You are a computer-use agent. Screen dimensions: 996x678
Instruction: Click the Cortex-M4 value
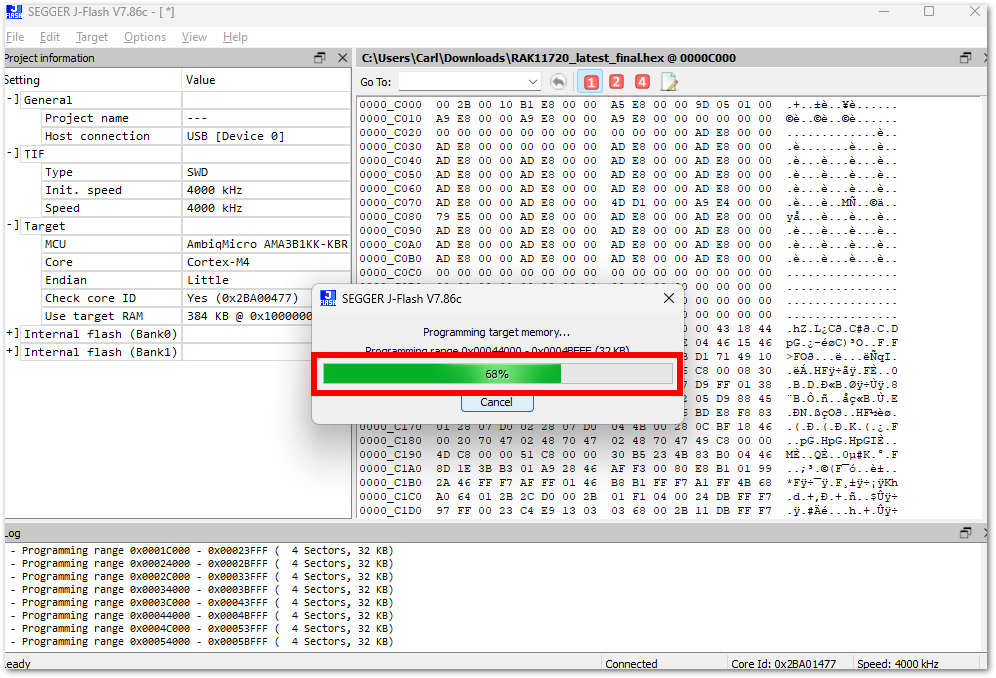tap(218, 262)
